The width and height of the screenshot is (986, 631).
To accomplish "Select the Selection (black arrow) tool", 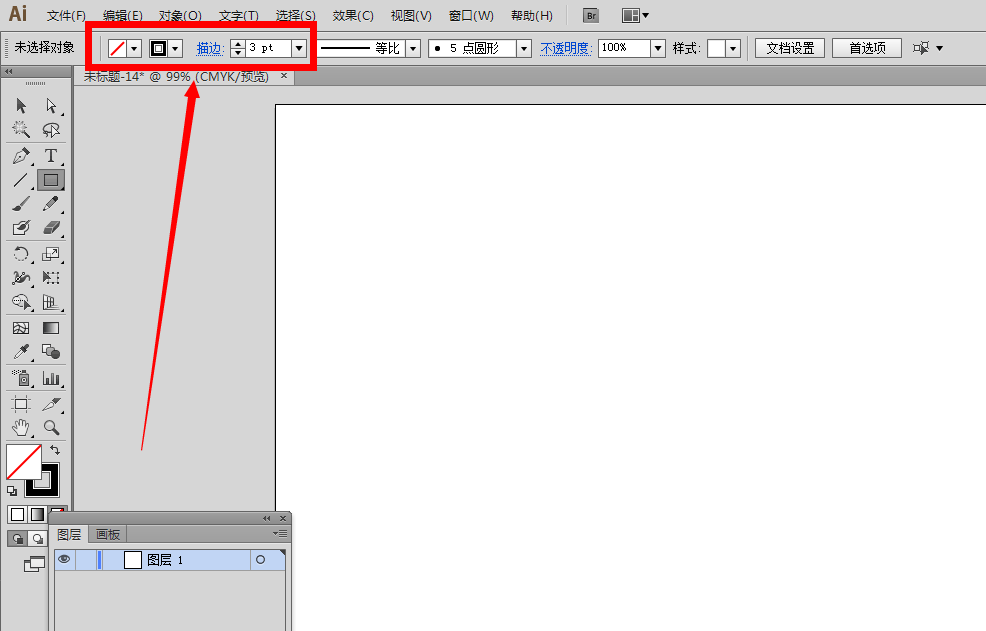I will point(21,105).
